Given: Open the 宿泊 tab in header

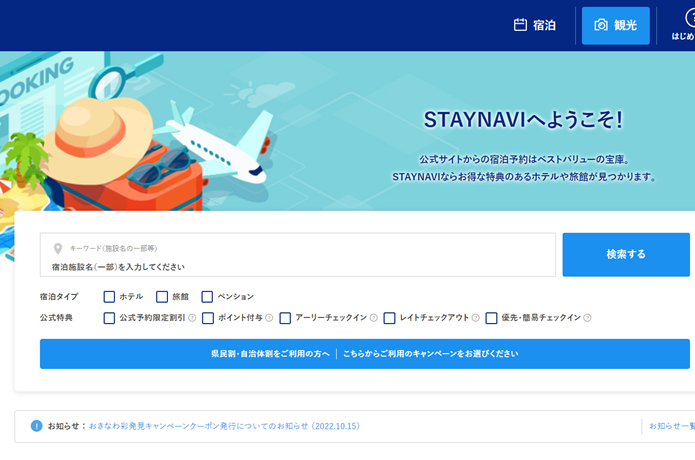Looking at the screenshot, I should pos(535,25).
